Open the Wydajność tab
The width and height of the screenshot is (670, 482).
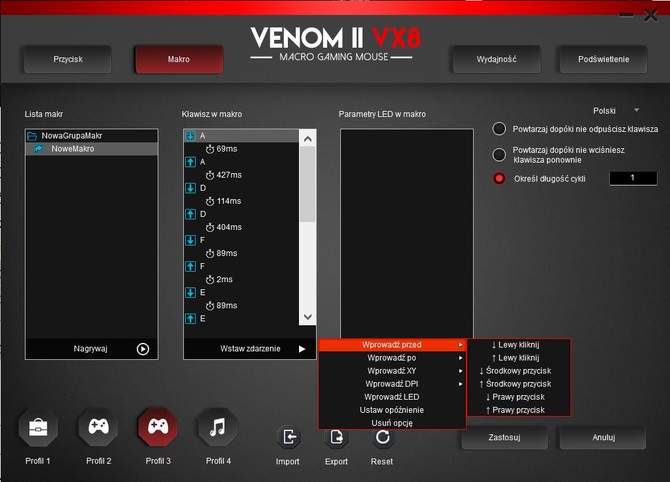coord(497,59)
